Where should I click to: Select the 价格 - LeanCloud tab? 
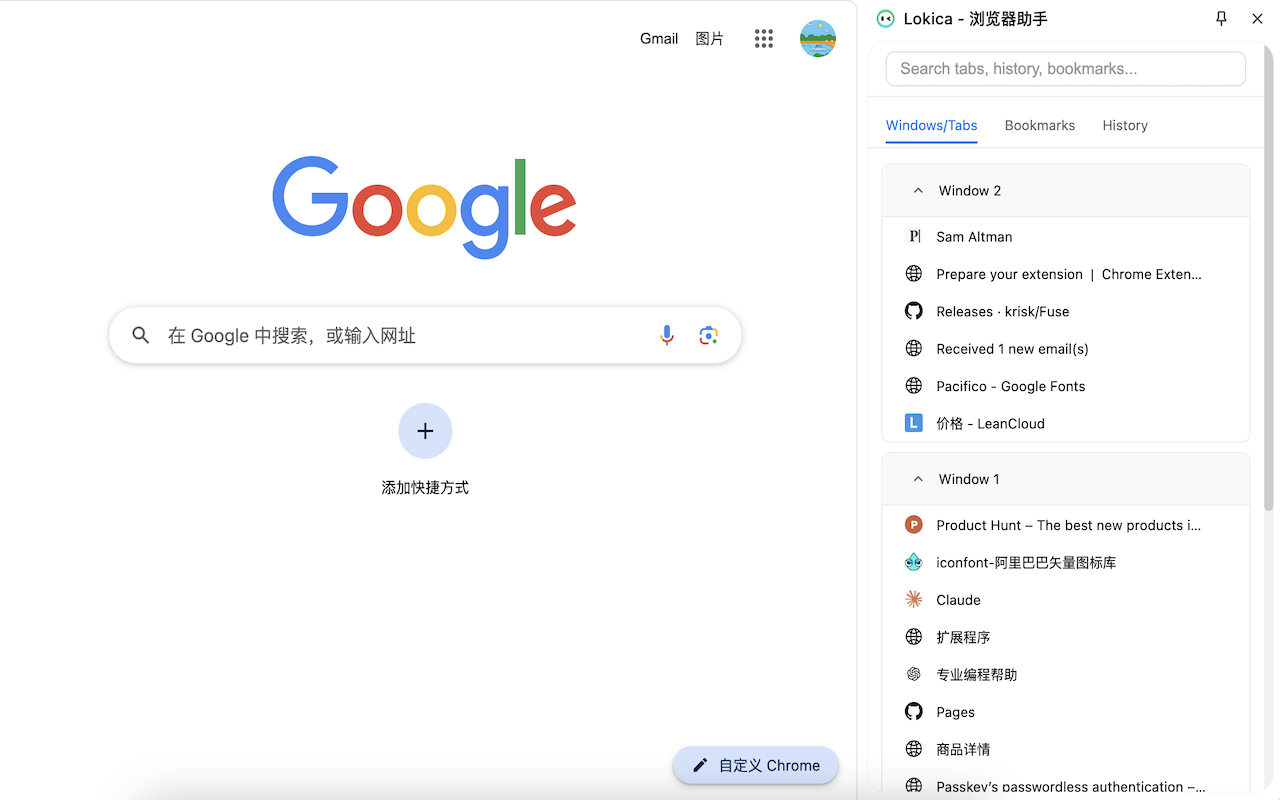[x=1066, y=423]
